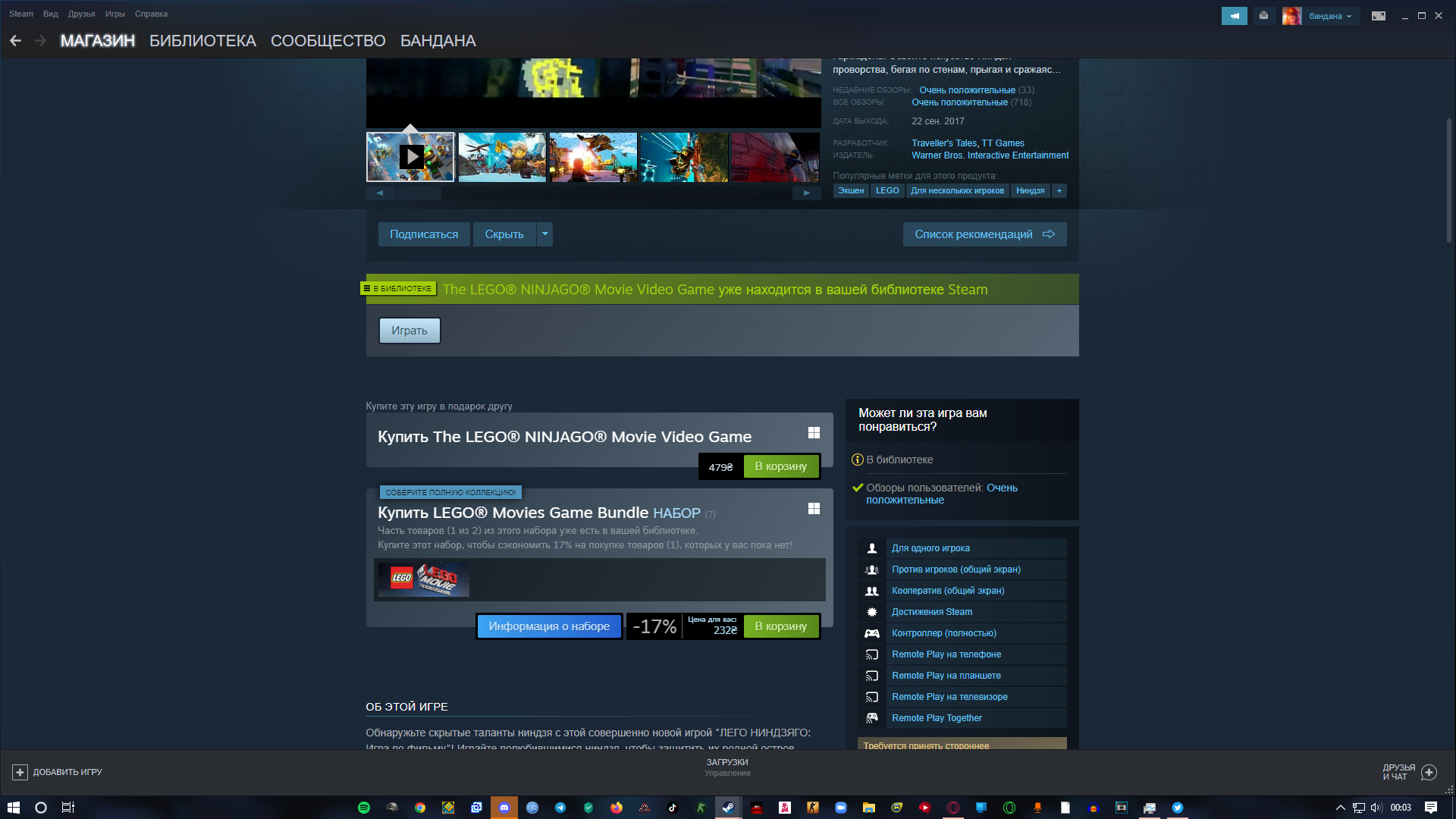
Task: Switch to МАГАЗИН tab
Action: 98,41
